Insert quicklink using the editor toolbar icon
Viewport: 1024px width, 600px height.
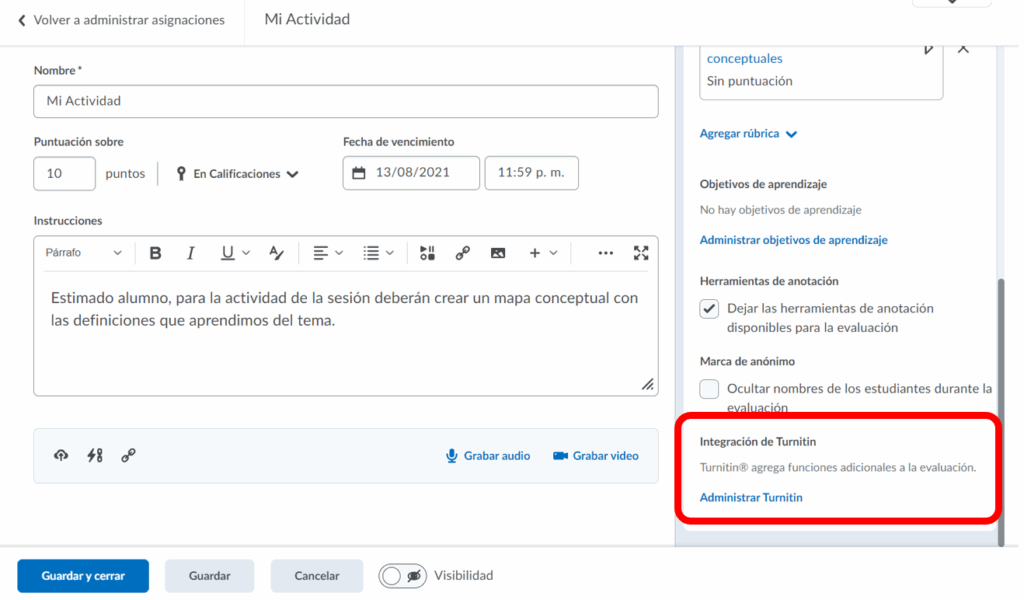(462, 253)
